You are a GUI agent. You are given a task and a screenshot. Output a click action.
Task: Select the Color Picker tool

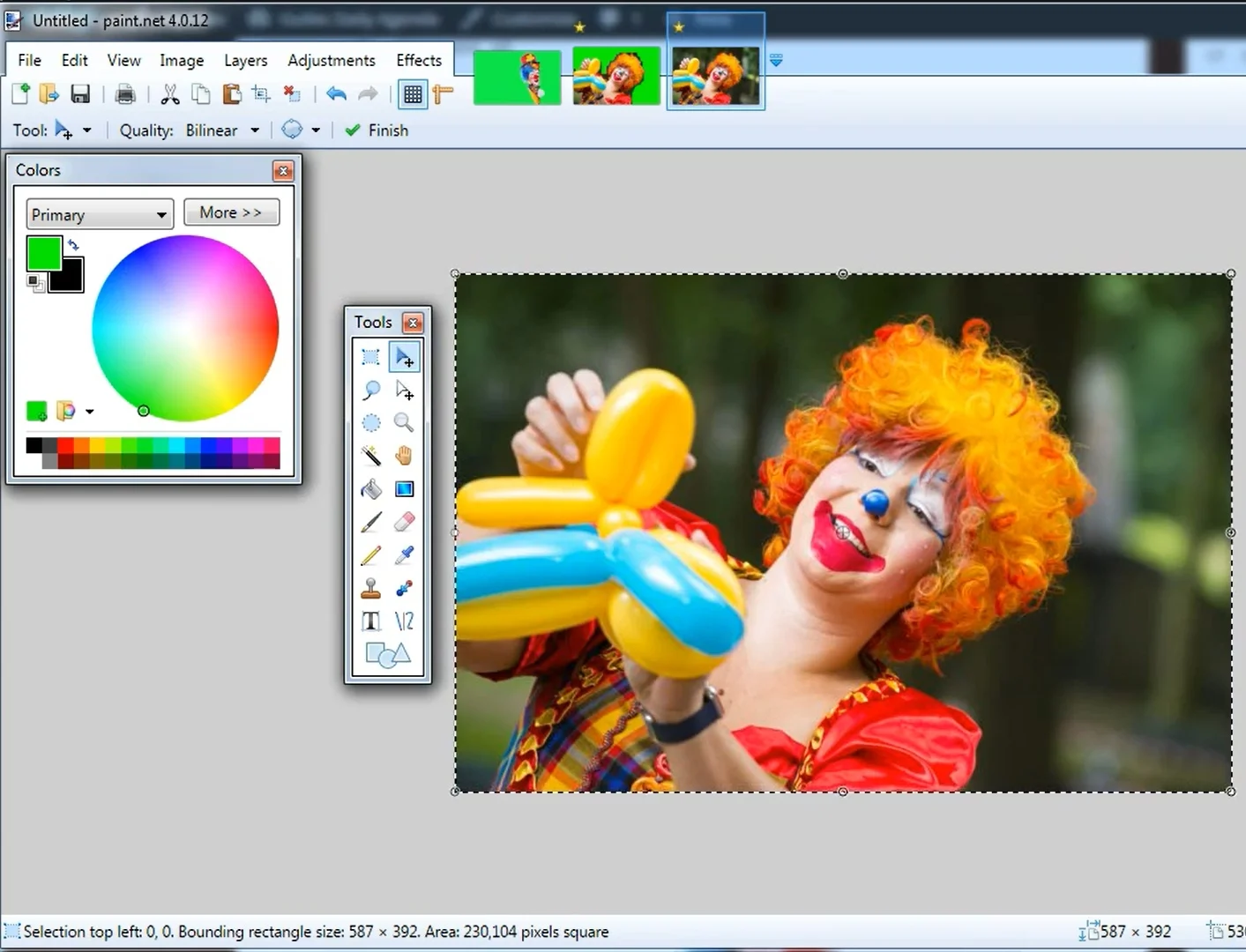coord(404,554)
